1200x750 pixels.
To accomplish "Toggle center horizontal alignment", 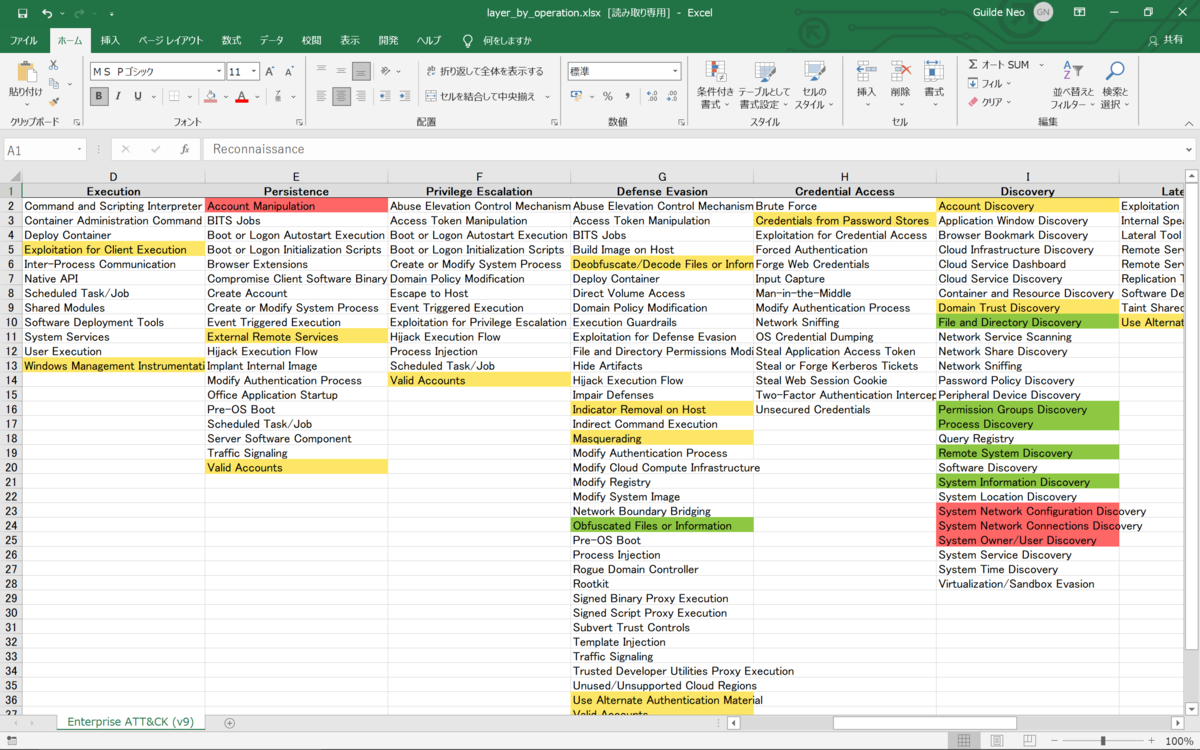I will click(342, 96).
